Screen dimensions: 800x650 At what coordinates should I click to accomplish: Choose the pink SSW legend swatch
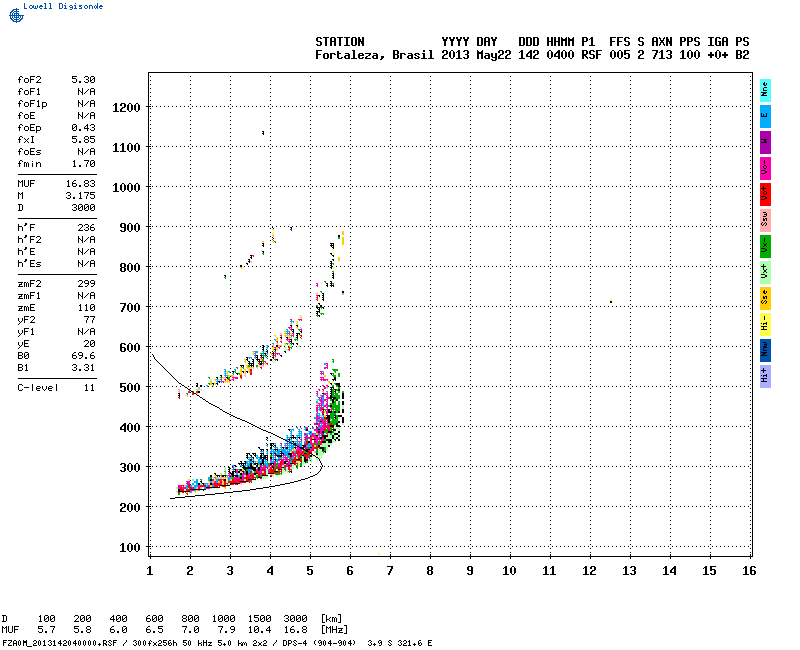pos(765,219)
